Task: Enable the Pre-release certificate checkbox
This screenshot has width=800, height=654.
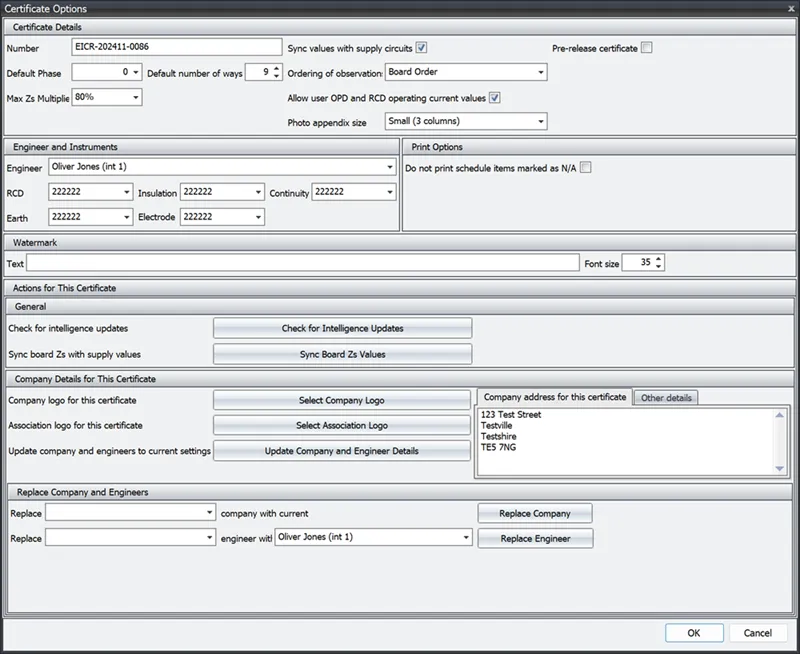Action: click(x=648, y=47)
